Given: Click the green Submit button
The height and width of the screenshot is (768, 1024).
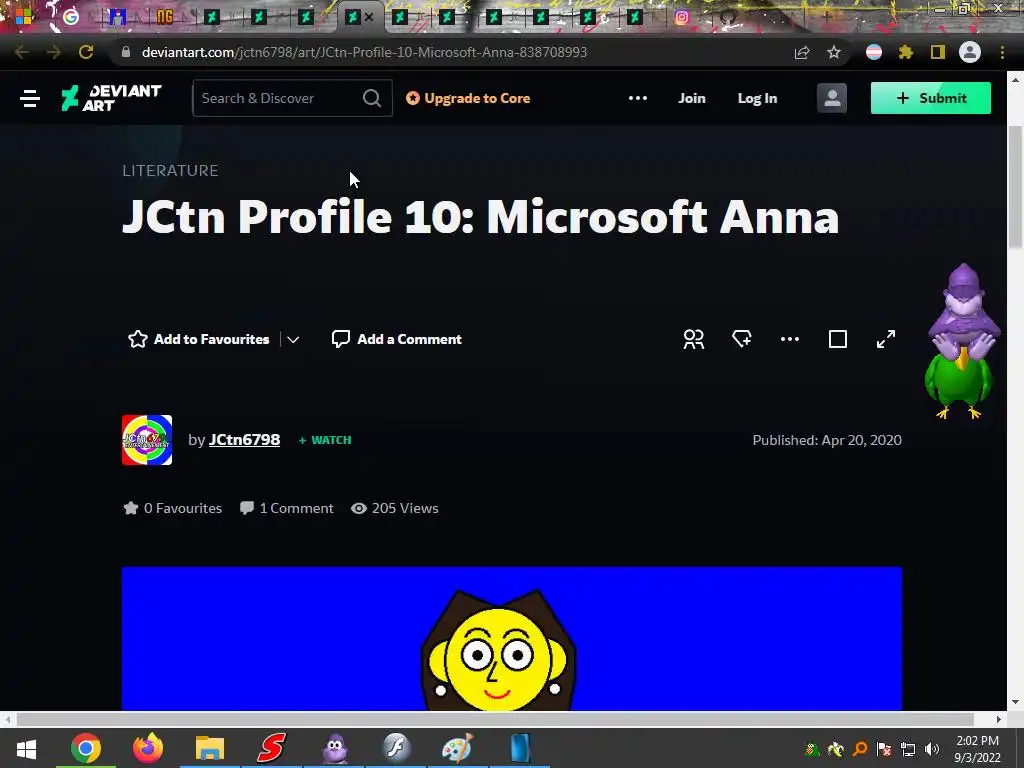Looking at the screenshot, I should click(x=931, y=99).
